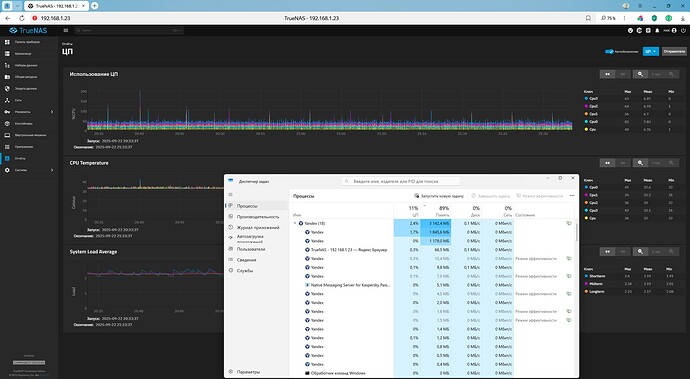The width and height of the screenshot is (690, 379).
Task: Click the zoom-in magnifier on CPU Temperature chart
Action: point(640,163)
